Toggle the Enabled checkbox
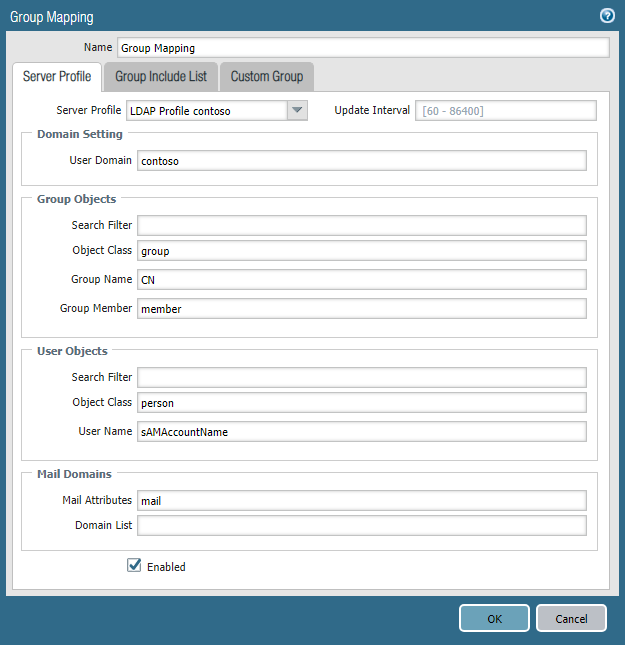Image resolution: width=625 pixels, height=645 pixels. pyautogui.click(x=134, y=565)
